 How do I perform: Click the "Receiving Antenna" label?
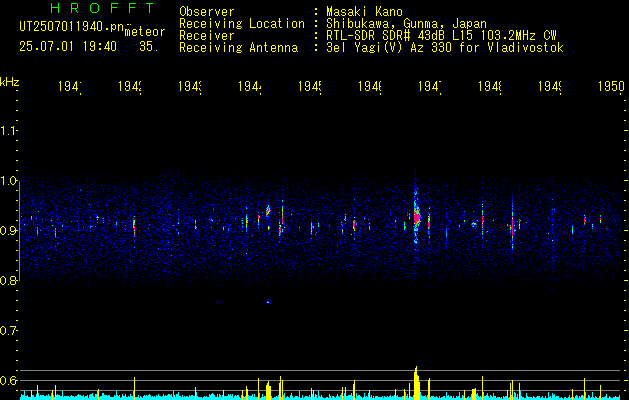point(238,48)
